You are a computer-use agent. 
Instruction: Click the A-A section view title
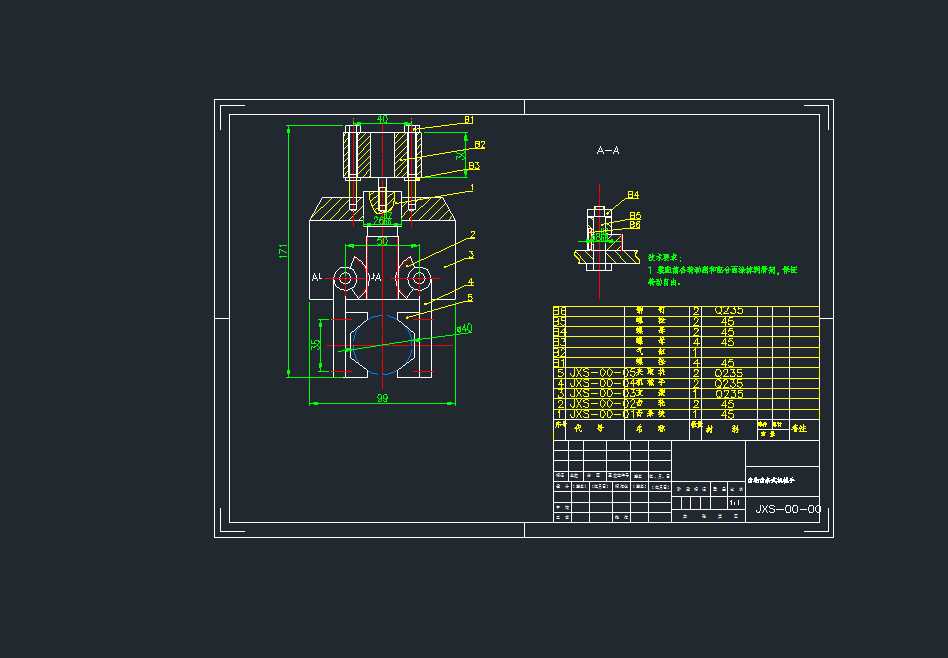(608, 150)
